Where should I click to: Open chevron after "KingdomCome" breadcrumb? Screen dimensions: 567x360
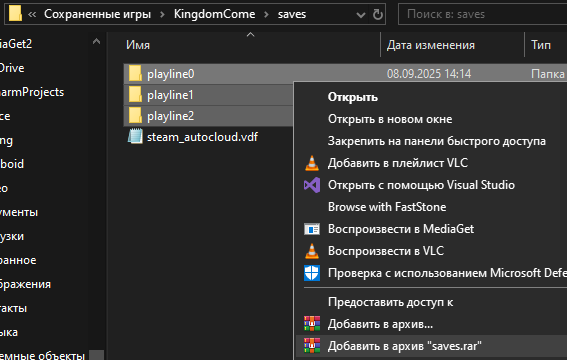pyautogui.click(x=267, y=14)
